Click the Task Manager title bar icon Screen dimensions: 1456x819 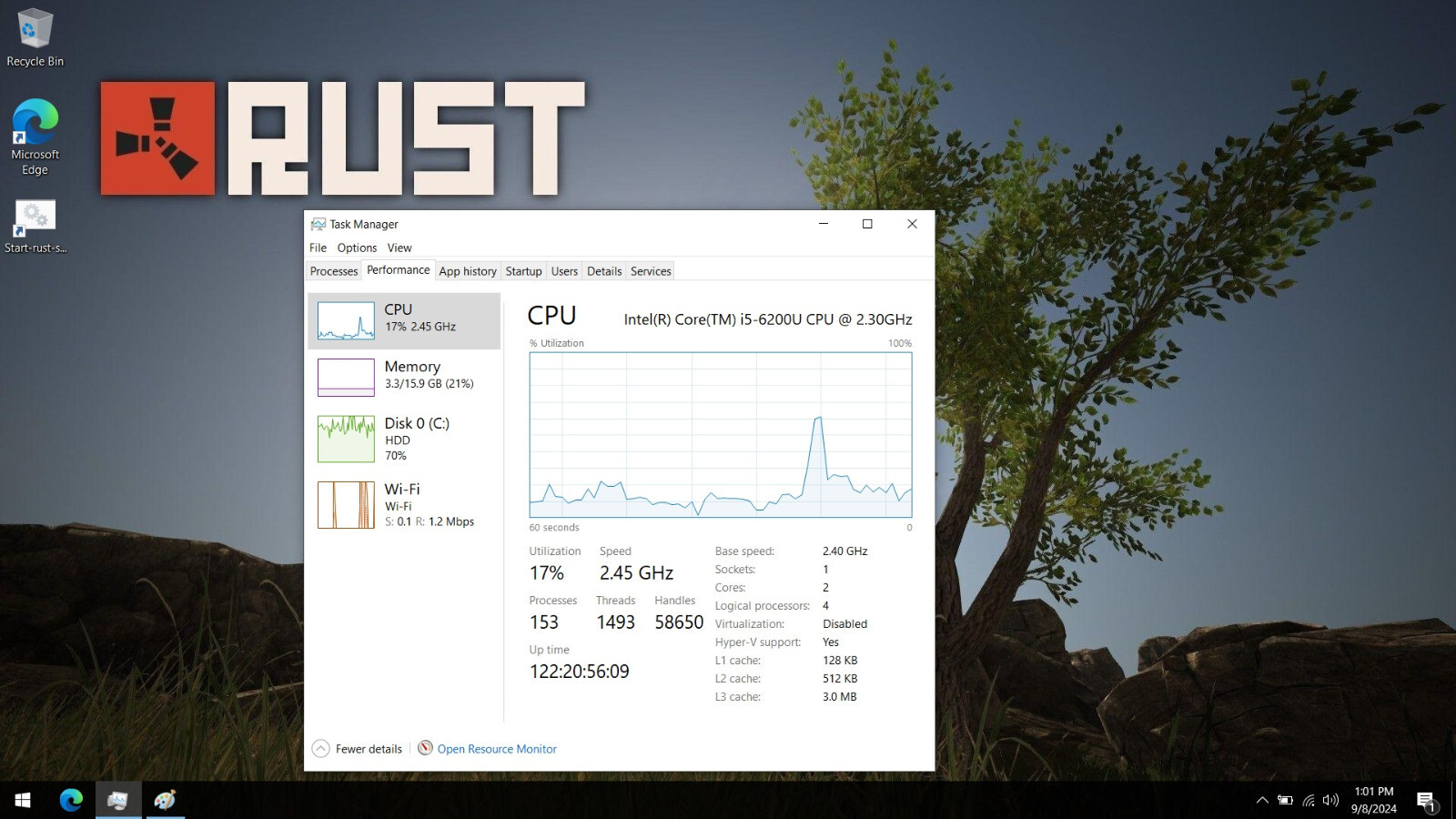pos(318,224)
